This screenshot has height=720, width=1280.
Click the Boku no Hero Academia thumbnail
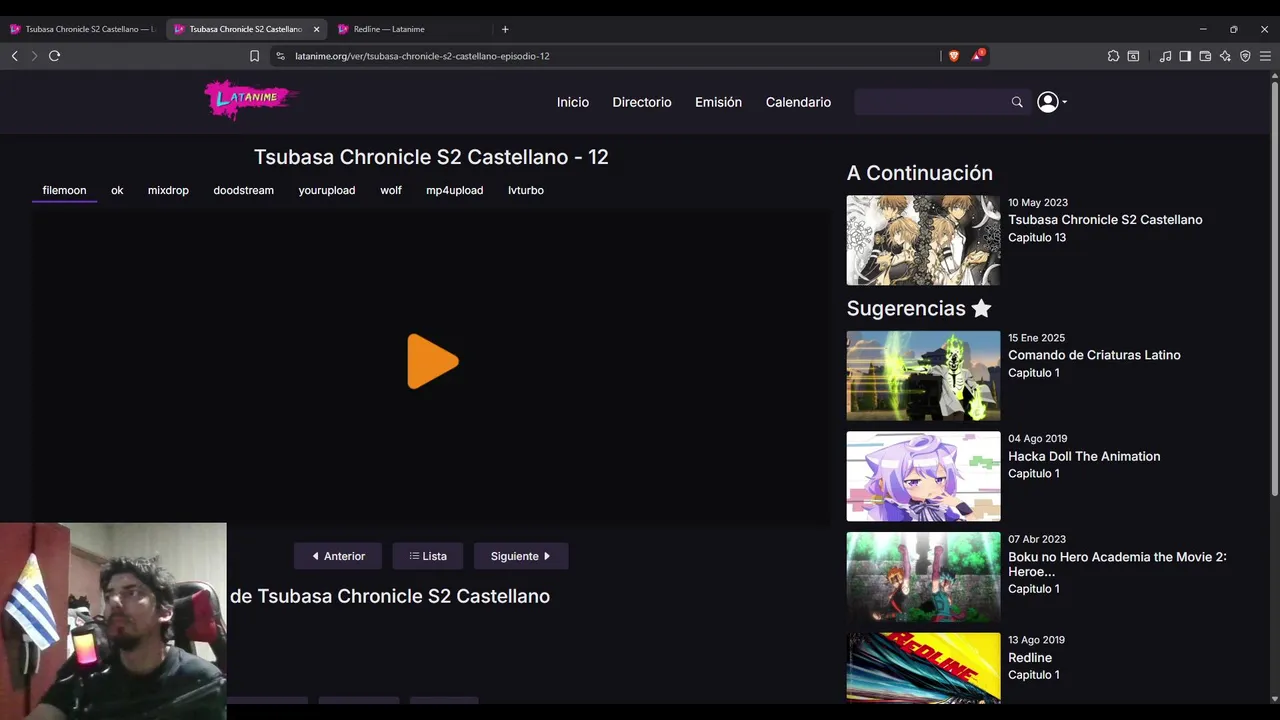coord(923,577)
